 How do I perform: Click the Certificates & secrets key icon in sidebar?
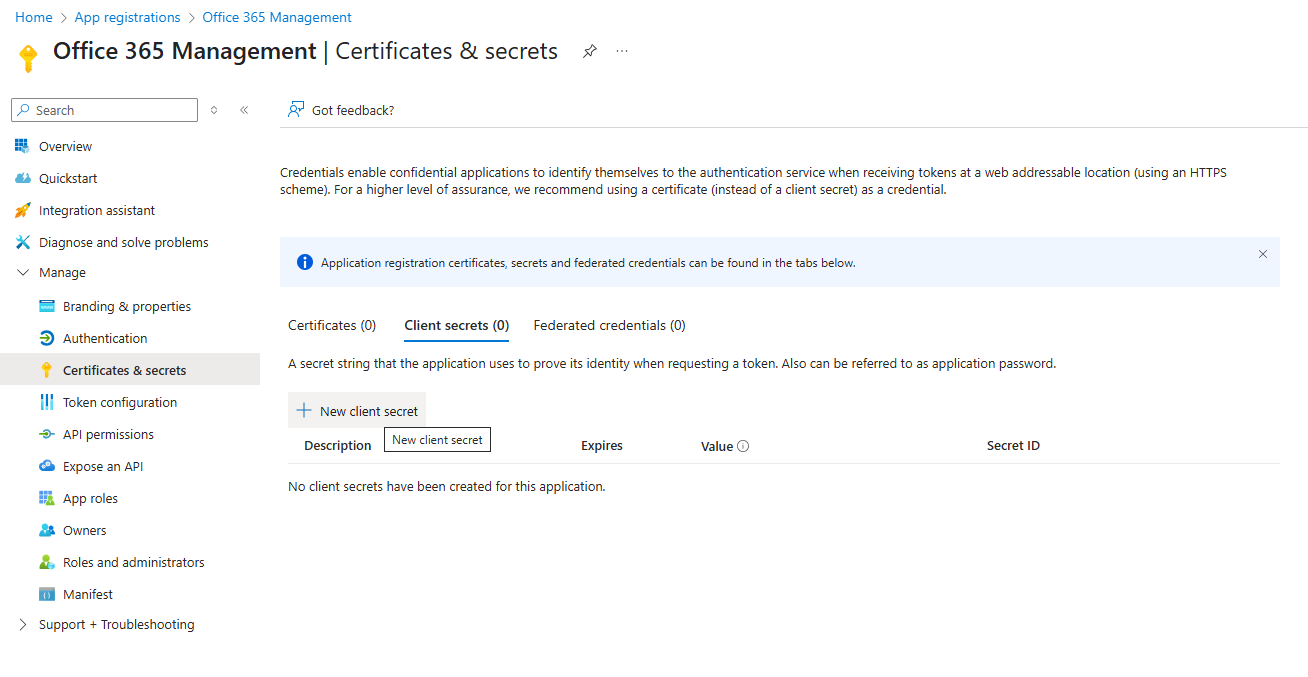46,370
